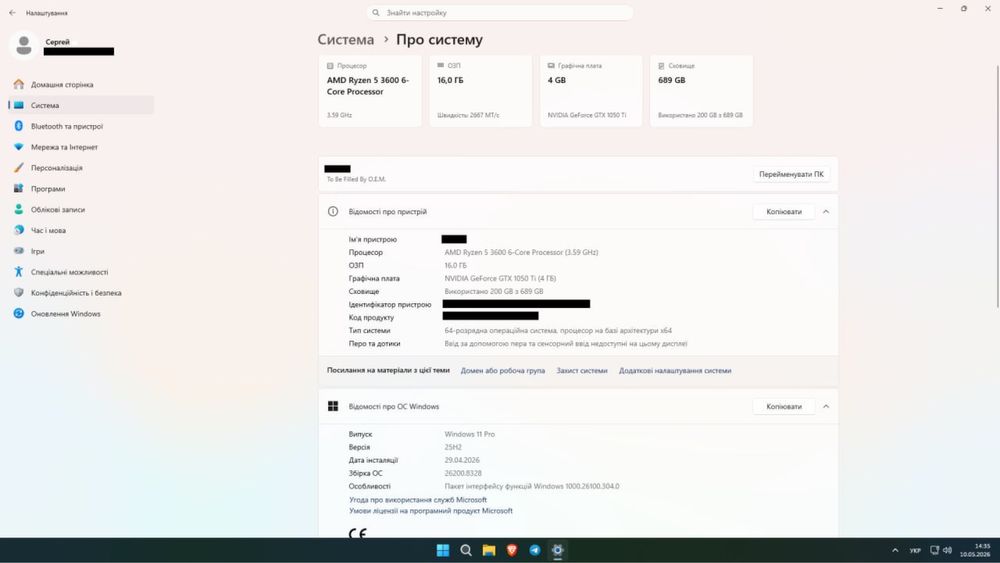Open Мережа та Інтернет settings
Viewport: 1000px width, 563px height.
(81, 147)
